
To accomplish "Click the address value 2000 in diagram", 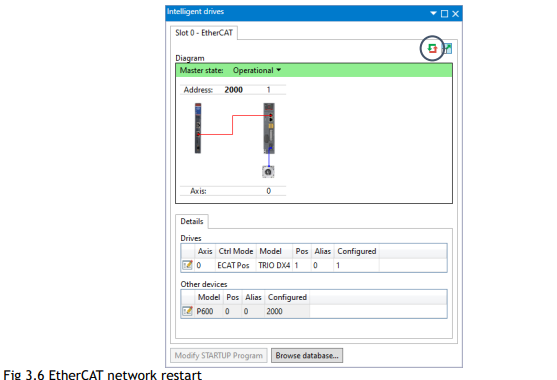I will [x=233, y=90].
